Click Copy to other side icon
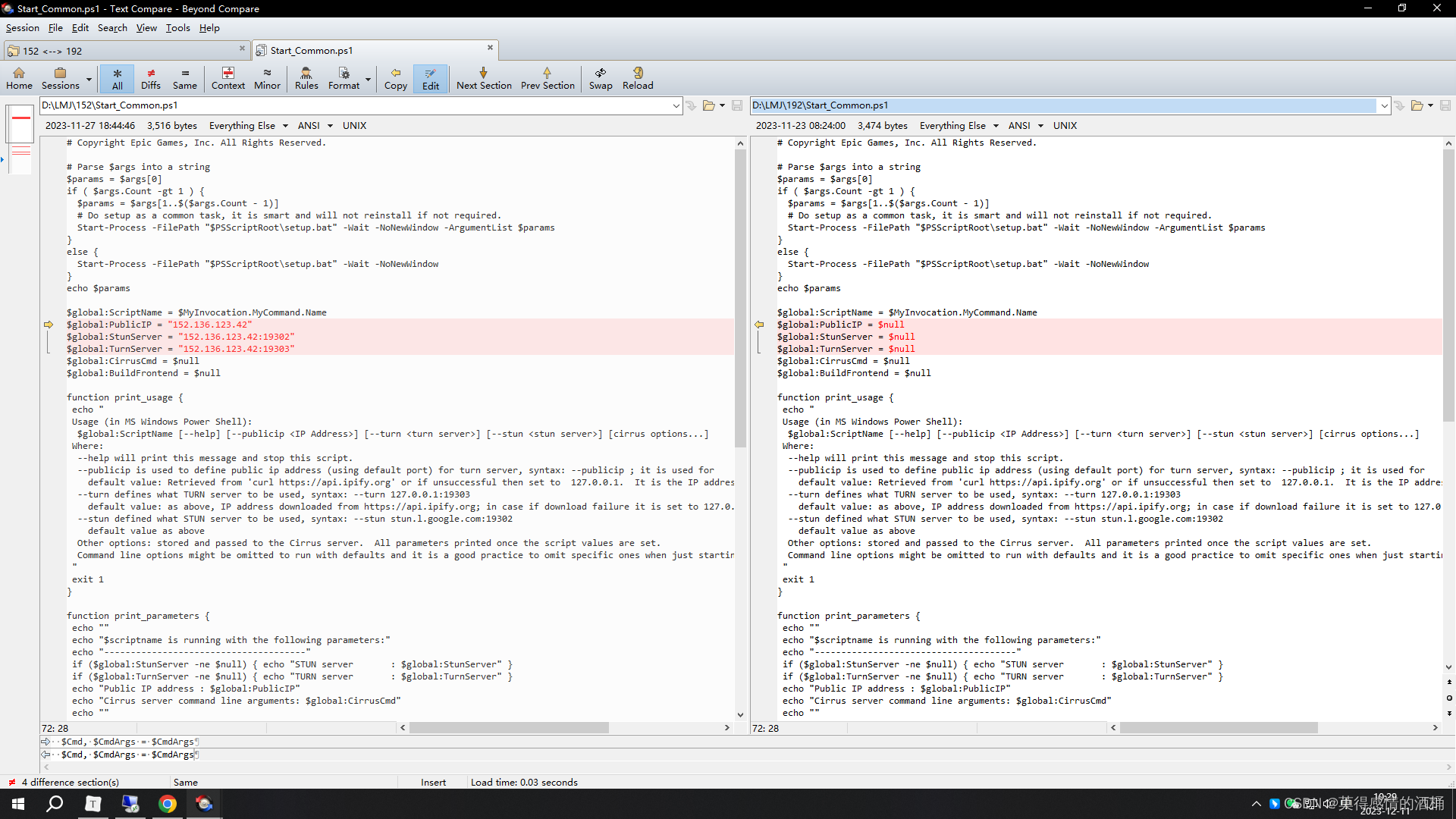Screen dimensions: 1456x819 pyautogui.click(x=395, y=78)
